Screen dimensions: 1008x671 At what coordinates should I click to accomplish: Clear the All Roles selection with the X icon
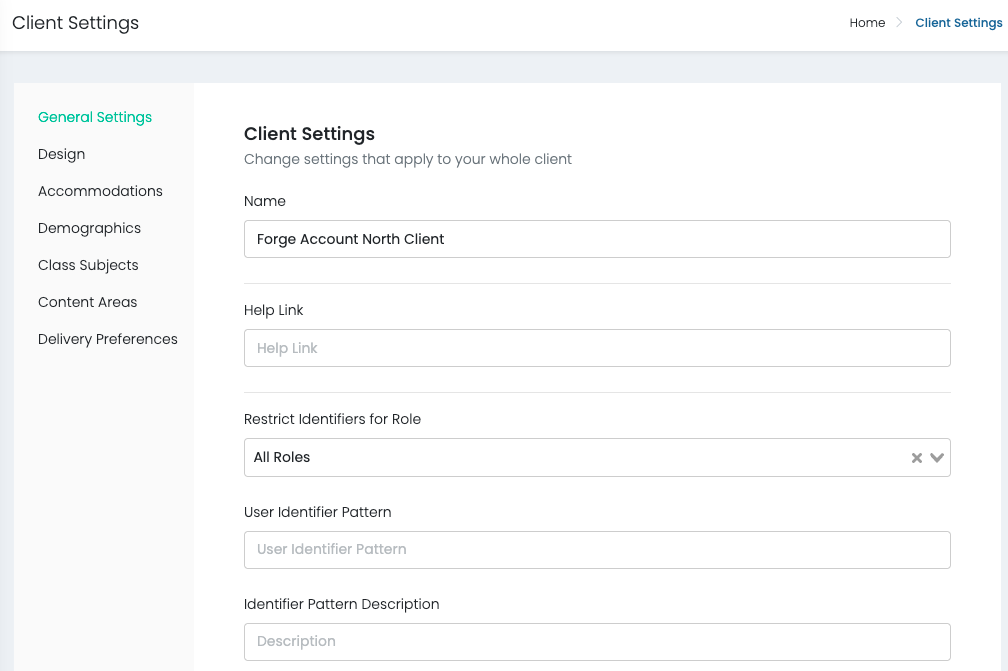[x=916, y=458]
